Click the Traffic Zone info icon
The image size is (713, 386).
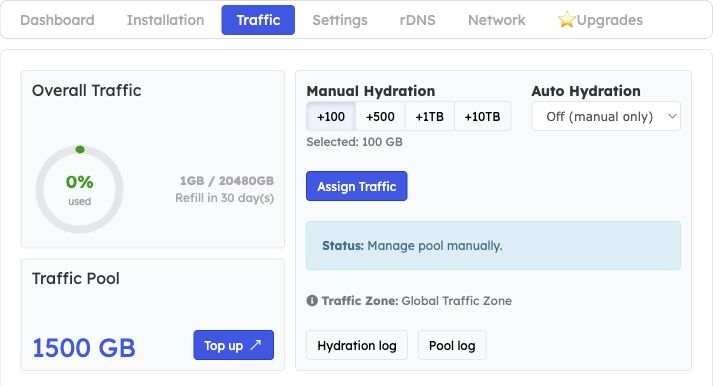tap(312, 301)
